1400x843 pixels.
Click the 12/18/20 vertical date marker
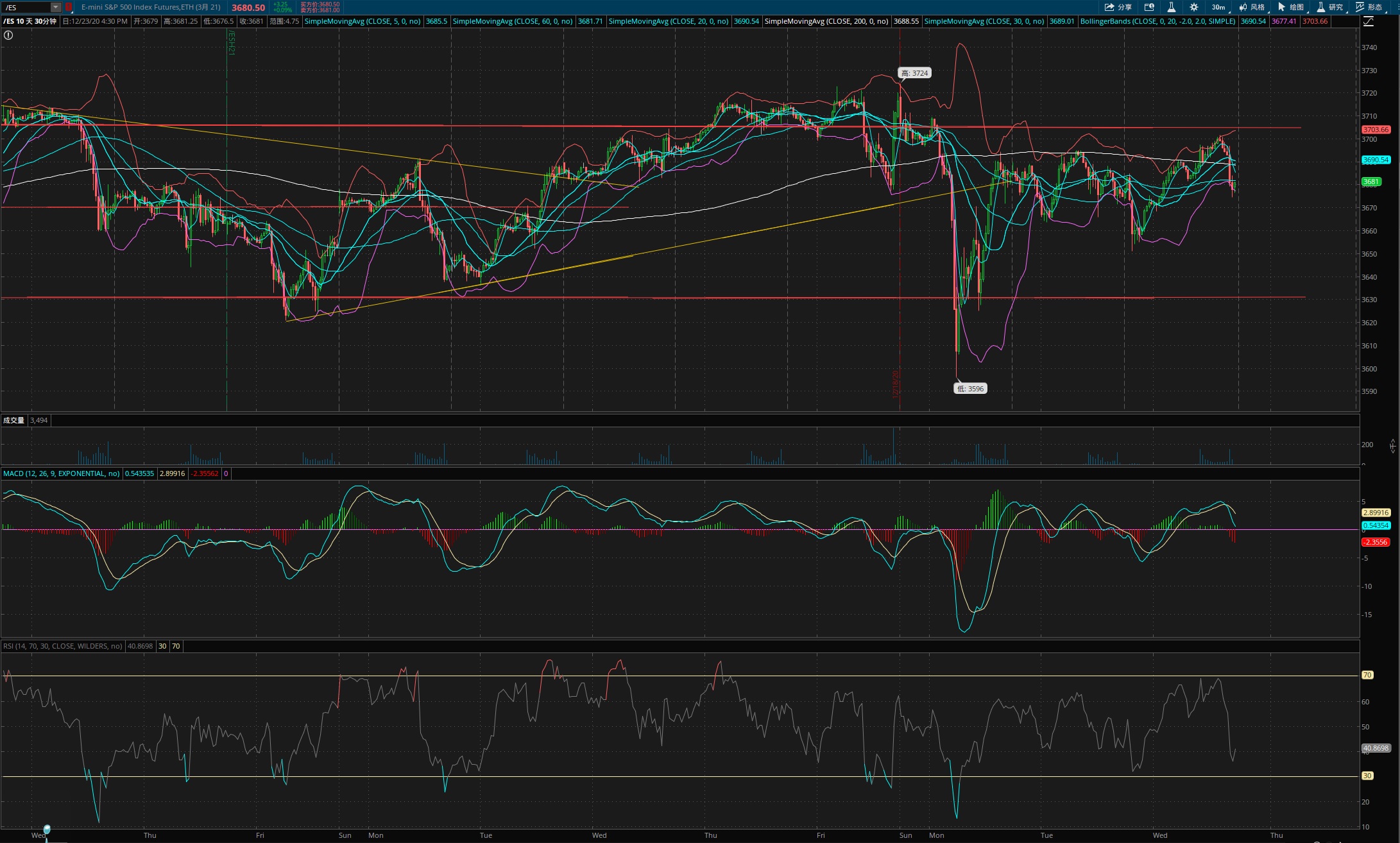point(896,384)
